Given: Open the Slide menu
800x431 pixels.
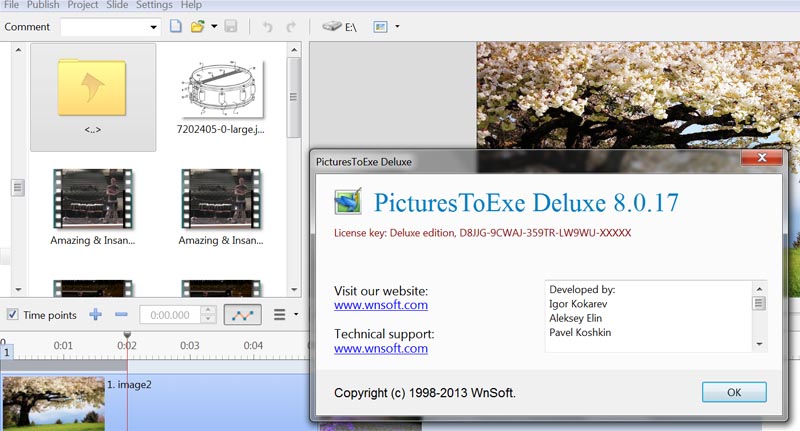Looking at the screenshot, I should pyautogui.click(x=117, y=5).
